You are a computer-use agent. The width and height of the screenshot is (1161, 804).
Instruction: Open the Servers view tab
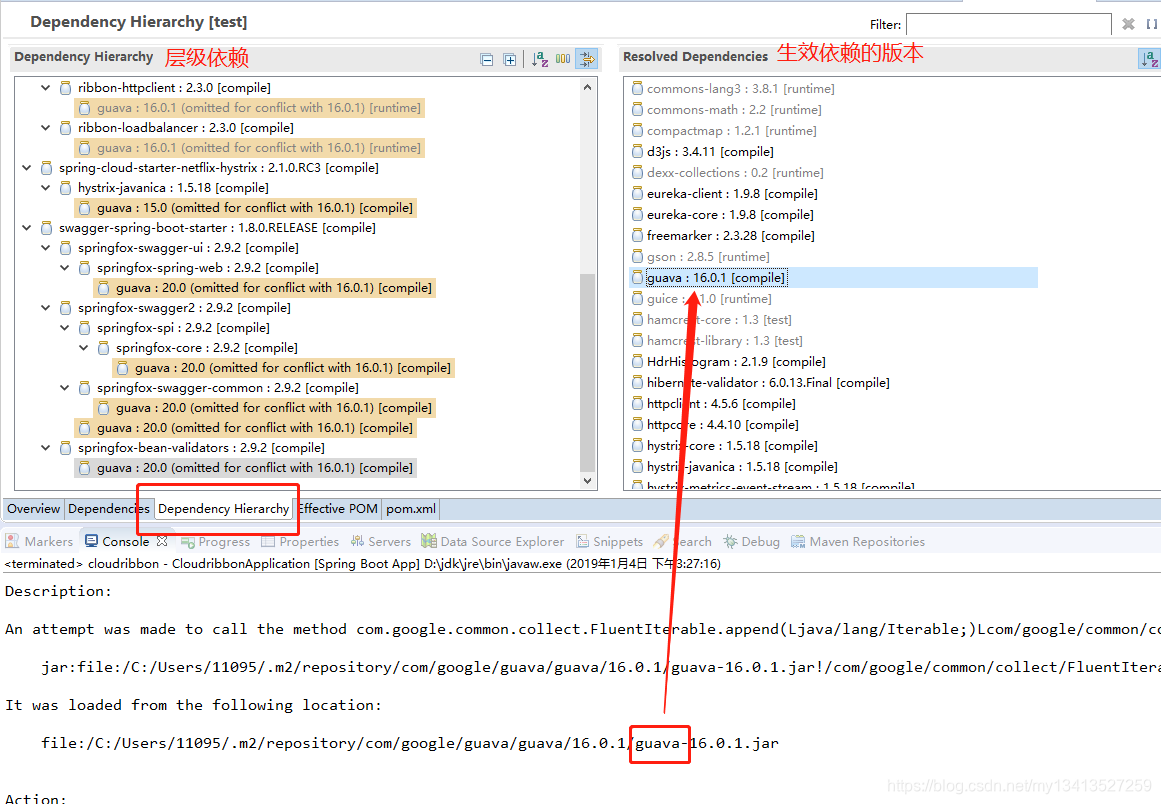(x=381, y=541)
